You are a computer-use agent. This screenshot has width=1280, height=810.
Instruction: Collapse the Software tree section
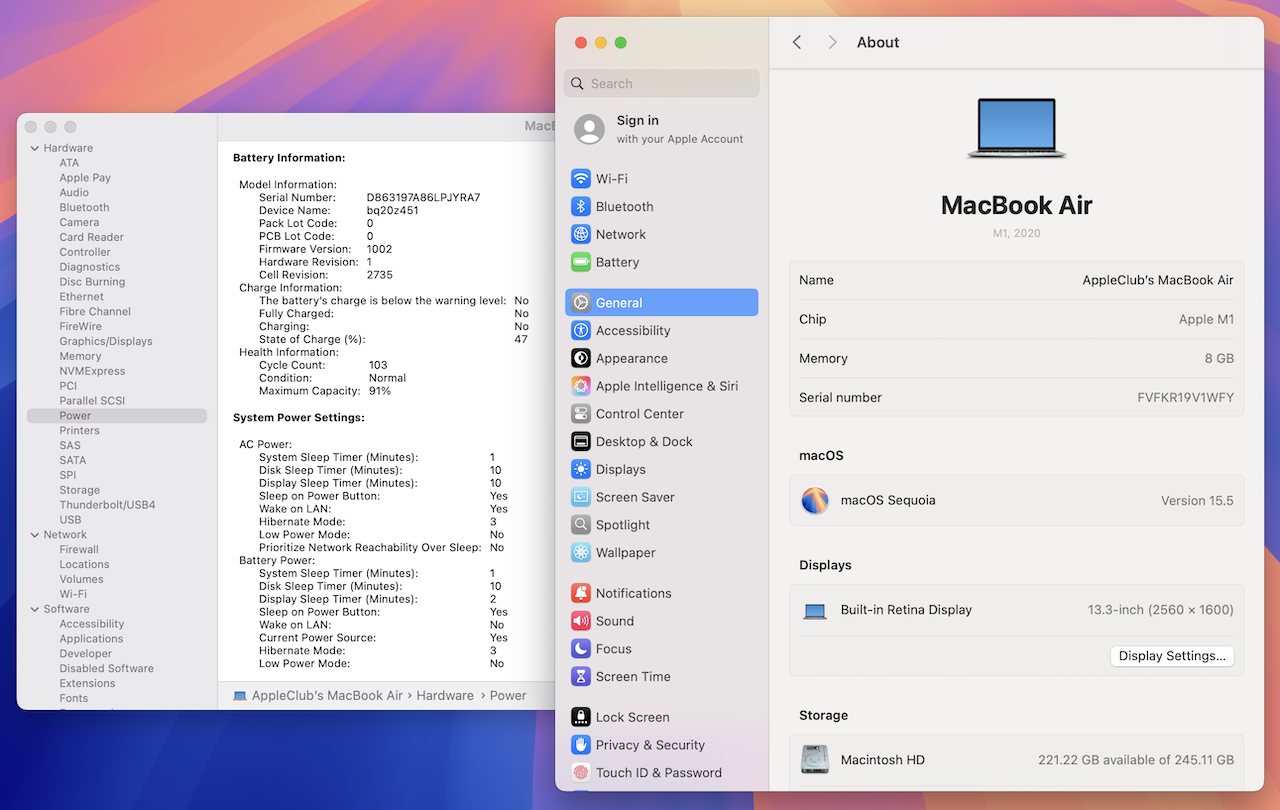point(35,609)
